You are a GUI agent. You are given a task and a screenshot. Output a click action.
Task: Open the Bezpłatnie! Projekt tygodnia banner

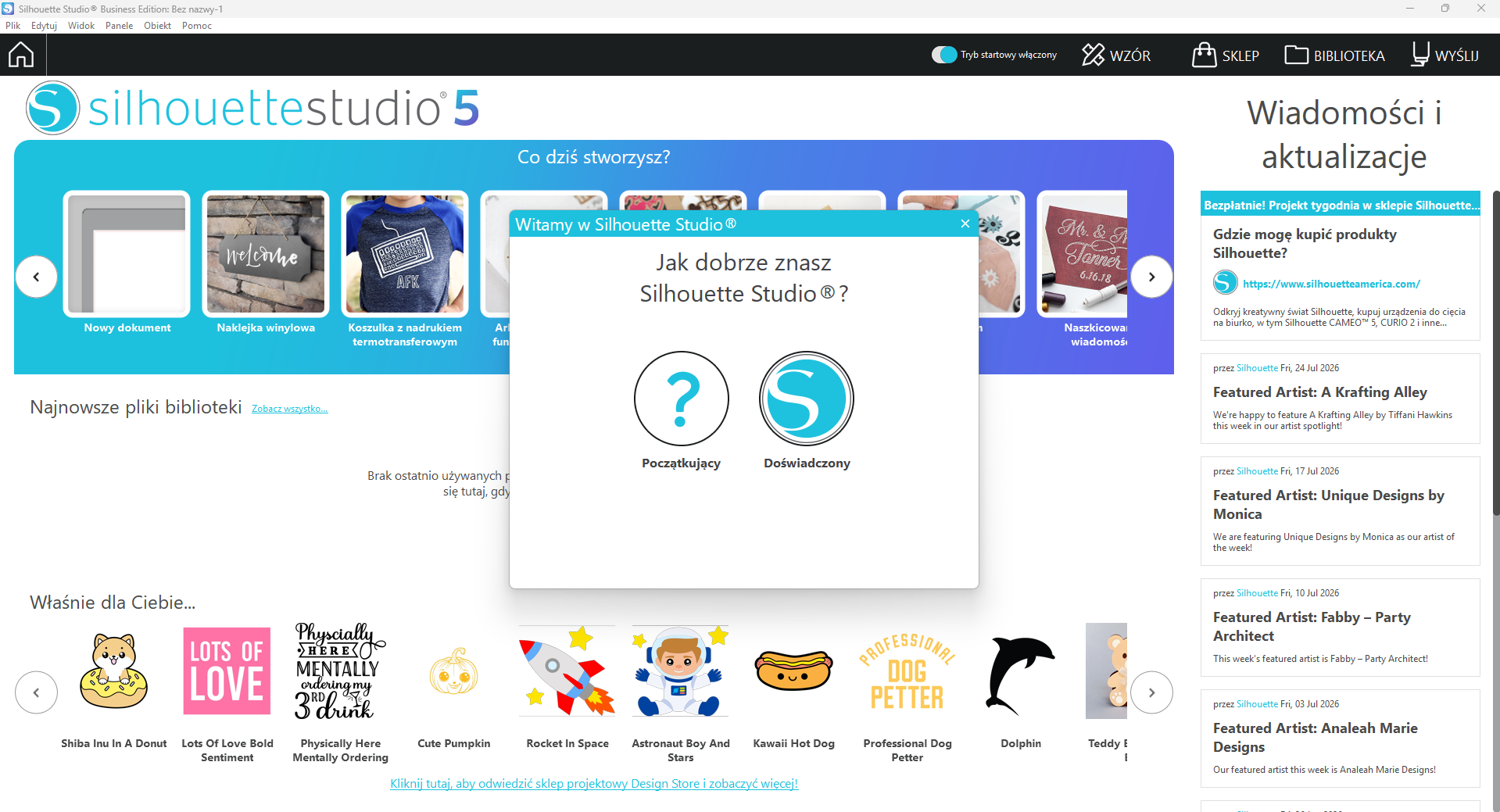tap(1341, 205)
